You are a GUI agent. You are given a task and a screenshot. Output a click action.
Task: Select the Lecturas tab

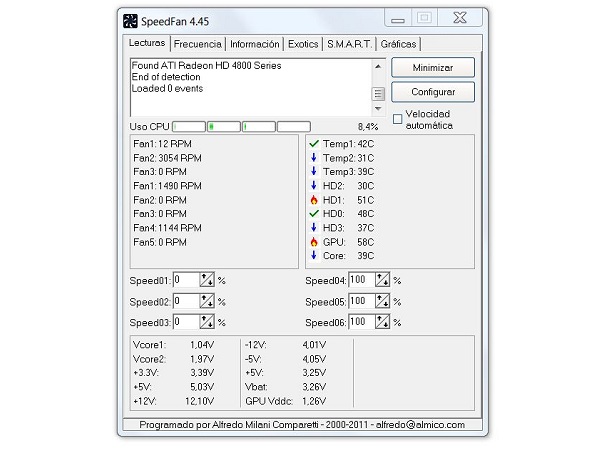(147, 43)
